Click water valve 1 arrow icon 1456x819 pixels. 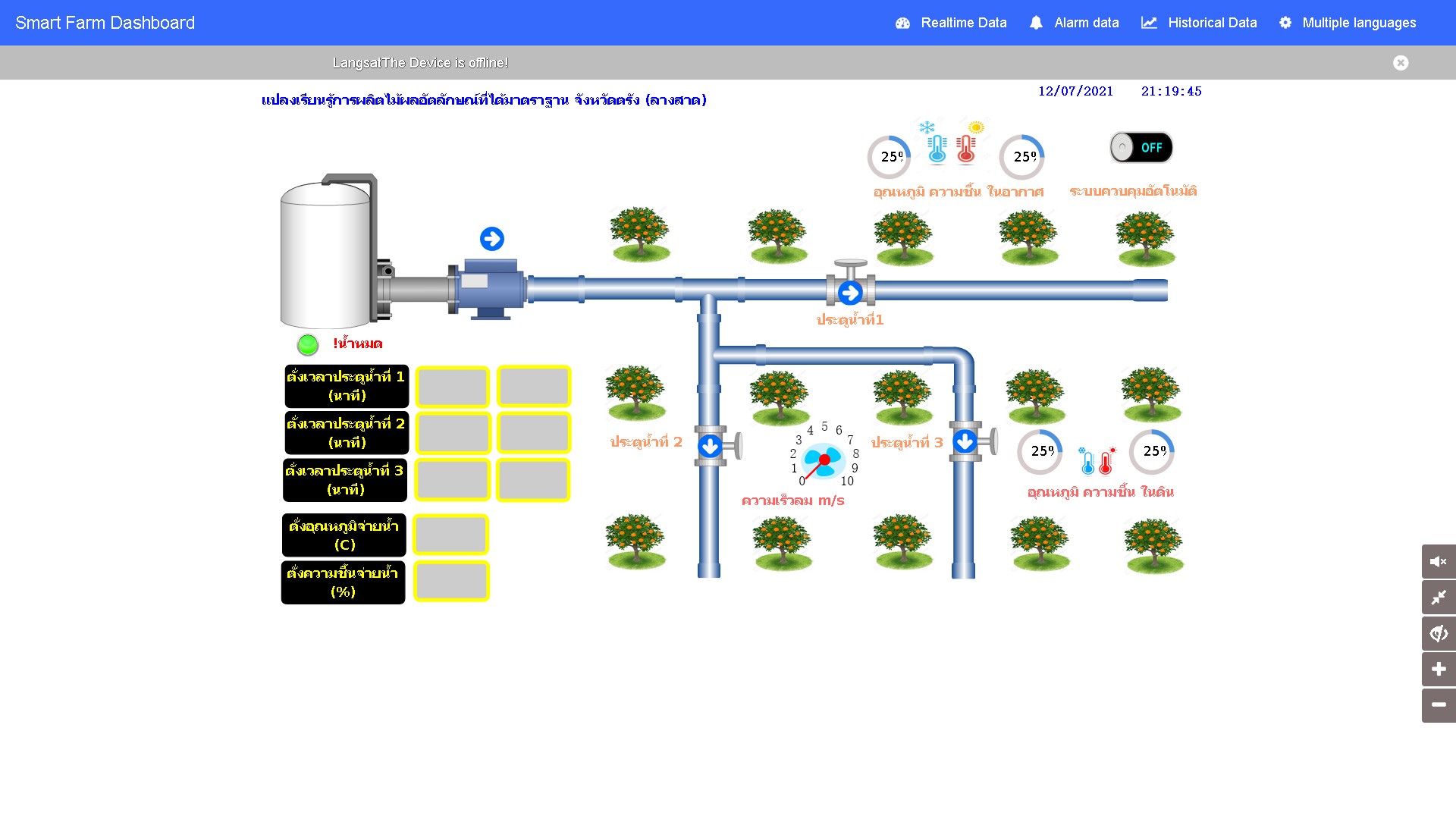tap(850, 293)
